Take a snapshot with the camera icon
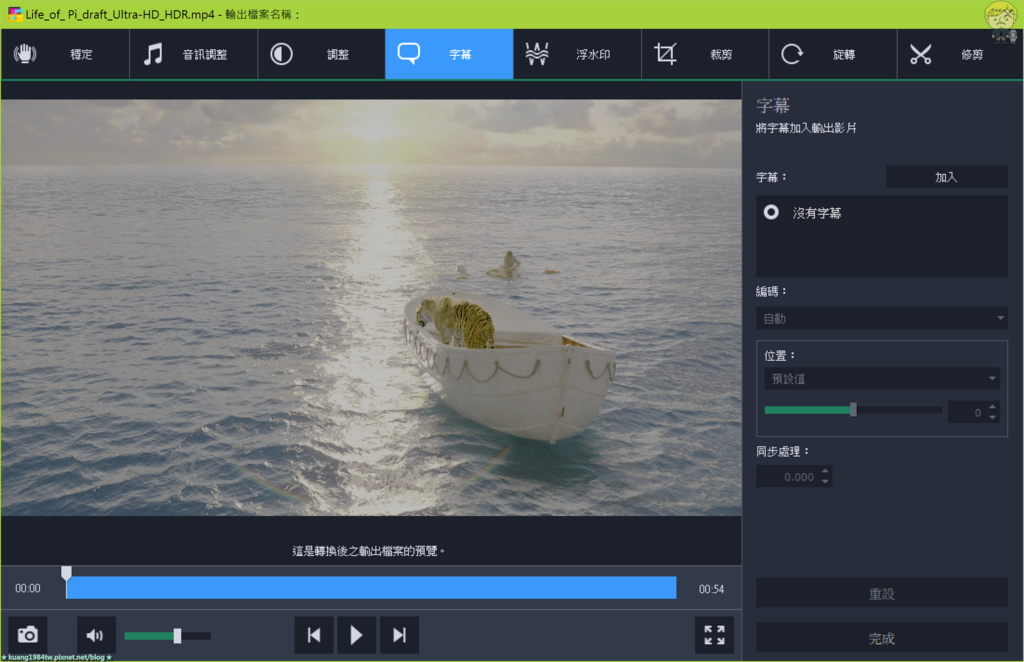This screenshot has height=662, width=1024. 27,635
